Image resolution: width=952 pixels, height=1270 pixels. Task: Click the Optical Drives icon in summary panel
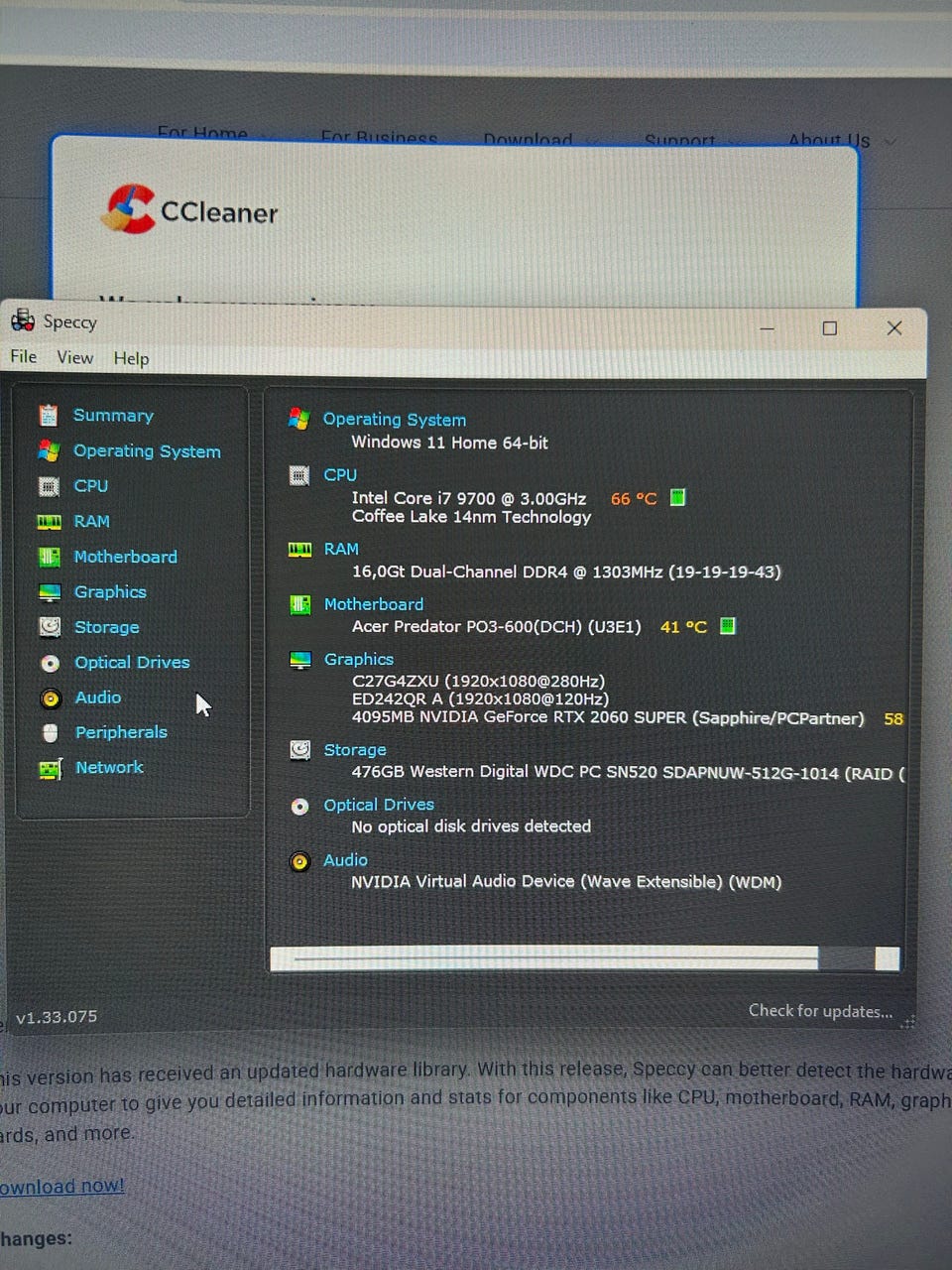(299, 806)
